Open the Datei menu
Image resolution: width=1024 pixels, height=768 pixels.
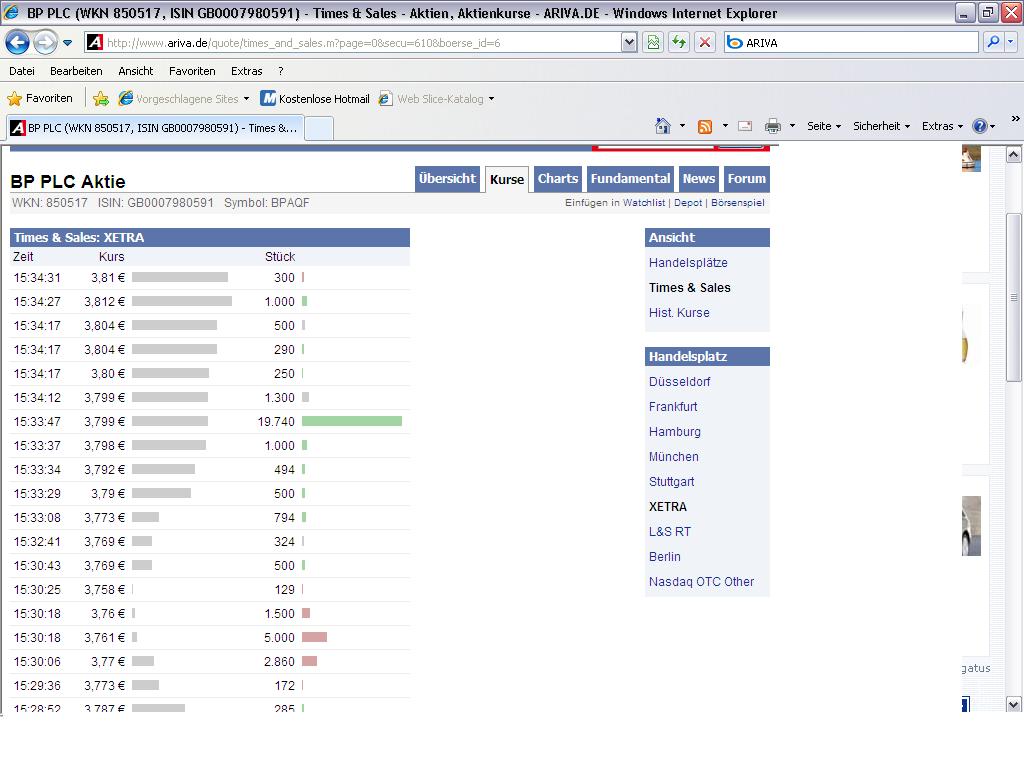coord(22,71)
